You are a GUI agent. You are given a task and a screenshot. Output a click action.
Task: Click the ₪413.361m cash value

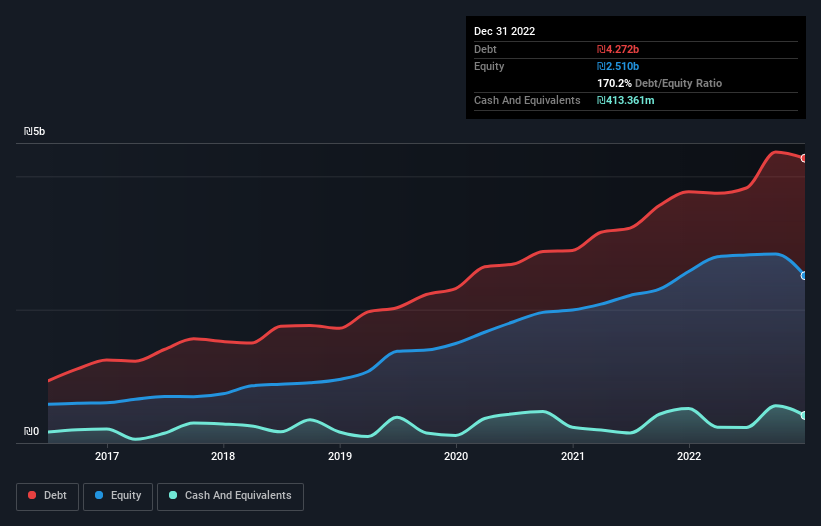tap(626, 100)
